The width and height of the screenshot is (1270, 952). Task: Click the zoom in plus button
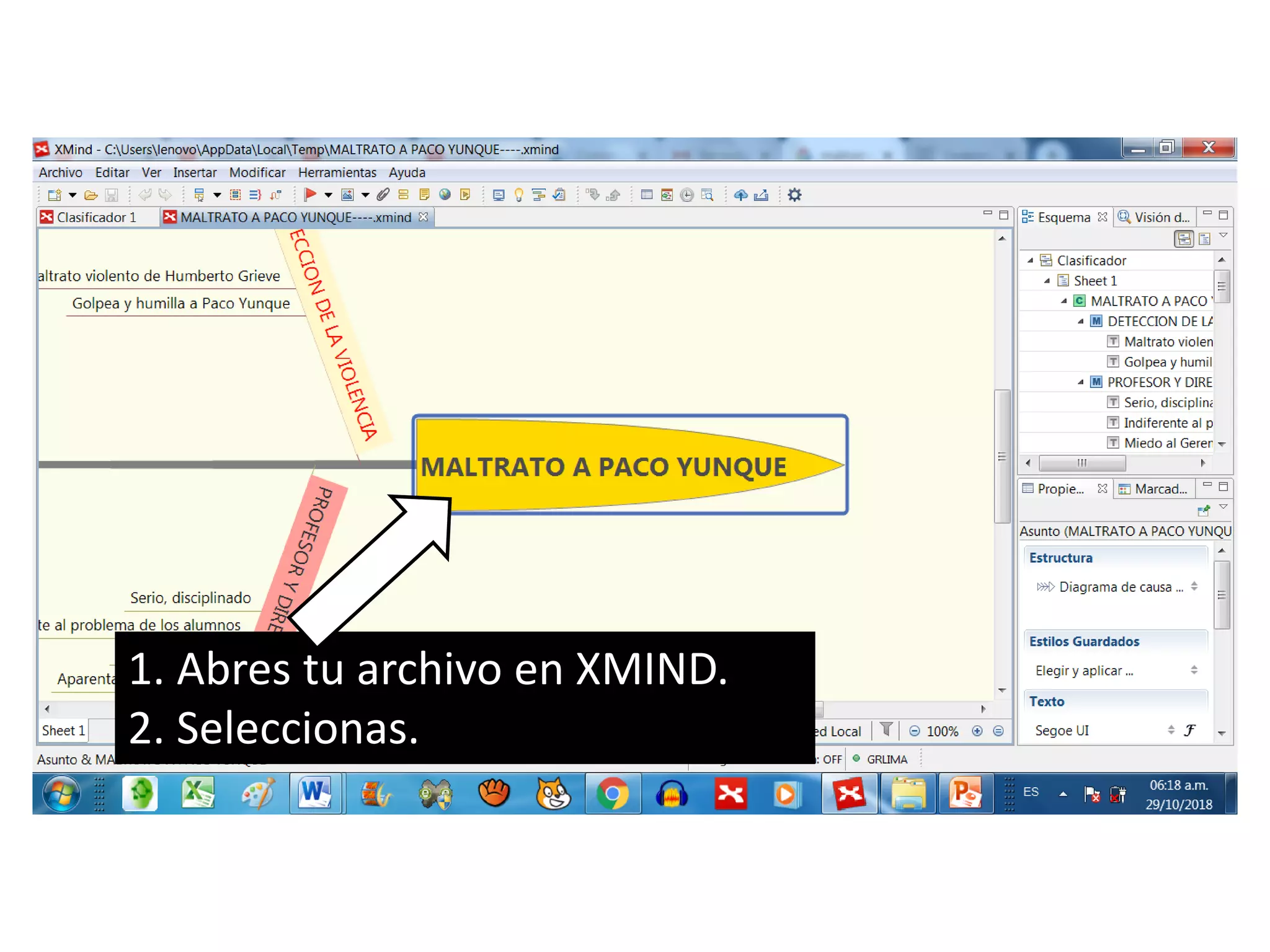[x=977, y=731]
